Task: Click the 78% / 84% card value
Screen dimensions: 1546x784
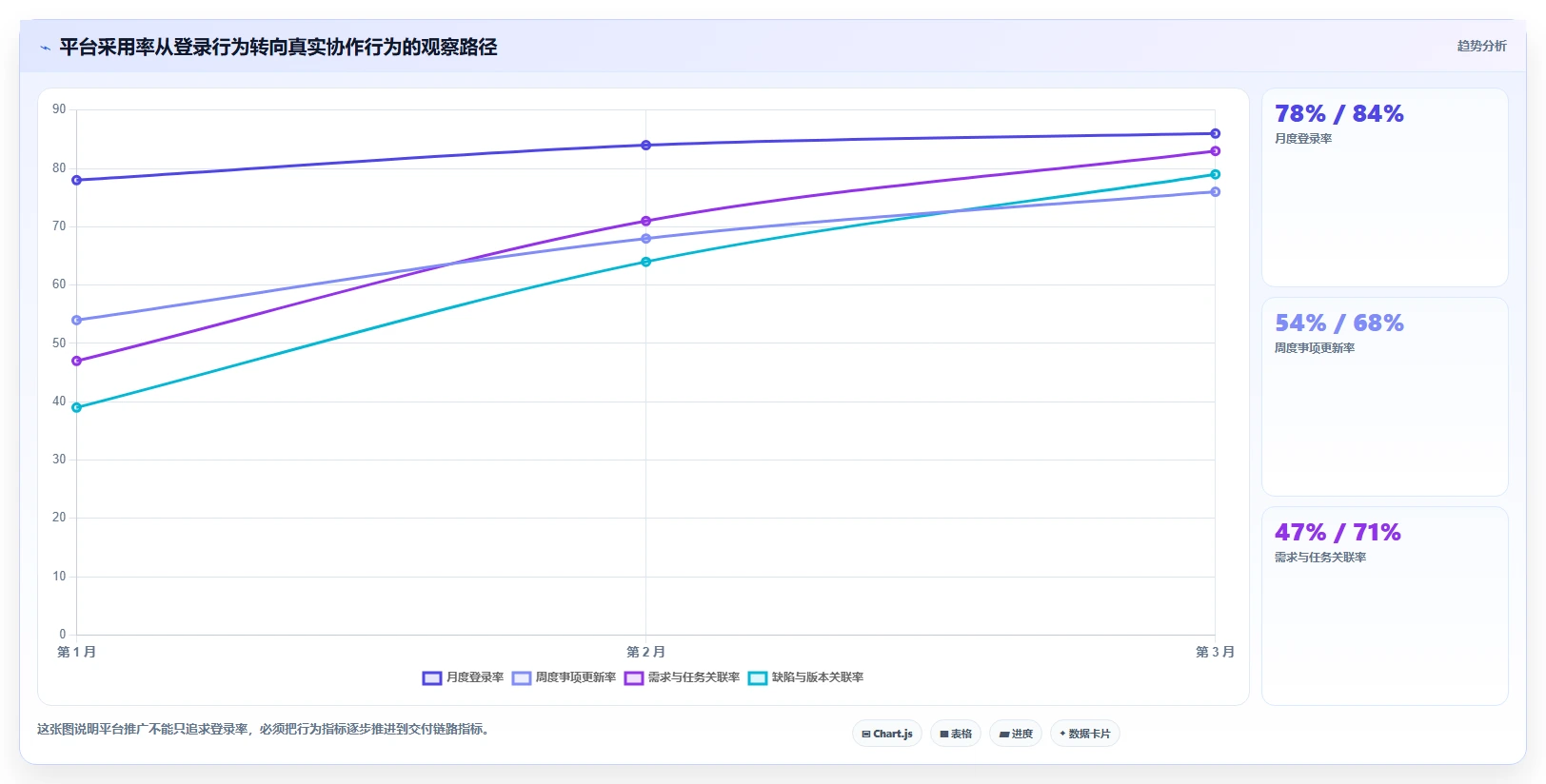Action: (1338, 114)
